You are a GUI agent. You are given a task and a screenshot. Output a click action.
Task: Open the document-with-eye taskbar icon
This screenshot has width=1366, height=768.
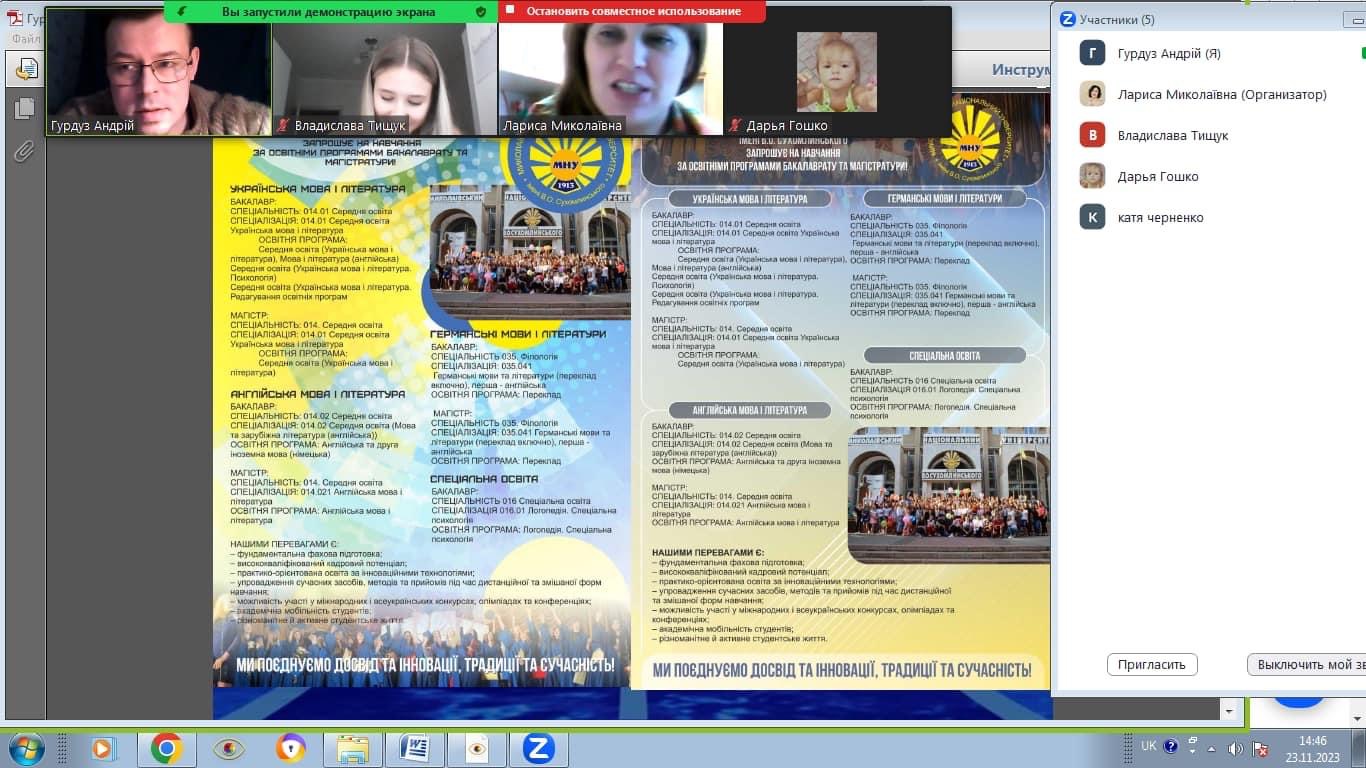coord(476,748)
